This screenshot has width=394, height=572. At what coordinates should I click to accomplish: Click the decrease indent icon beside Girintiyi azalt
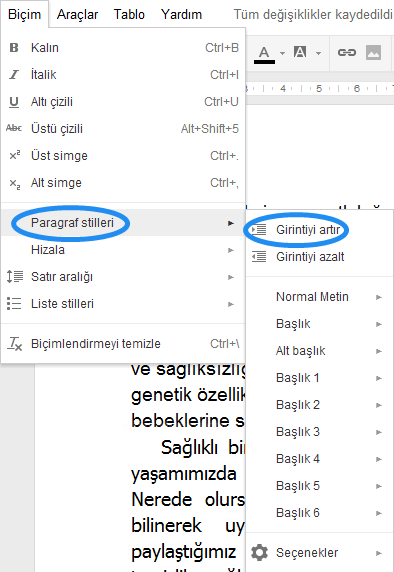pyautogui.click(x=259, y=257)
